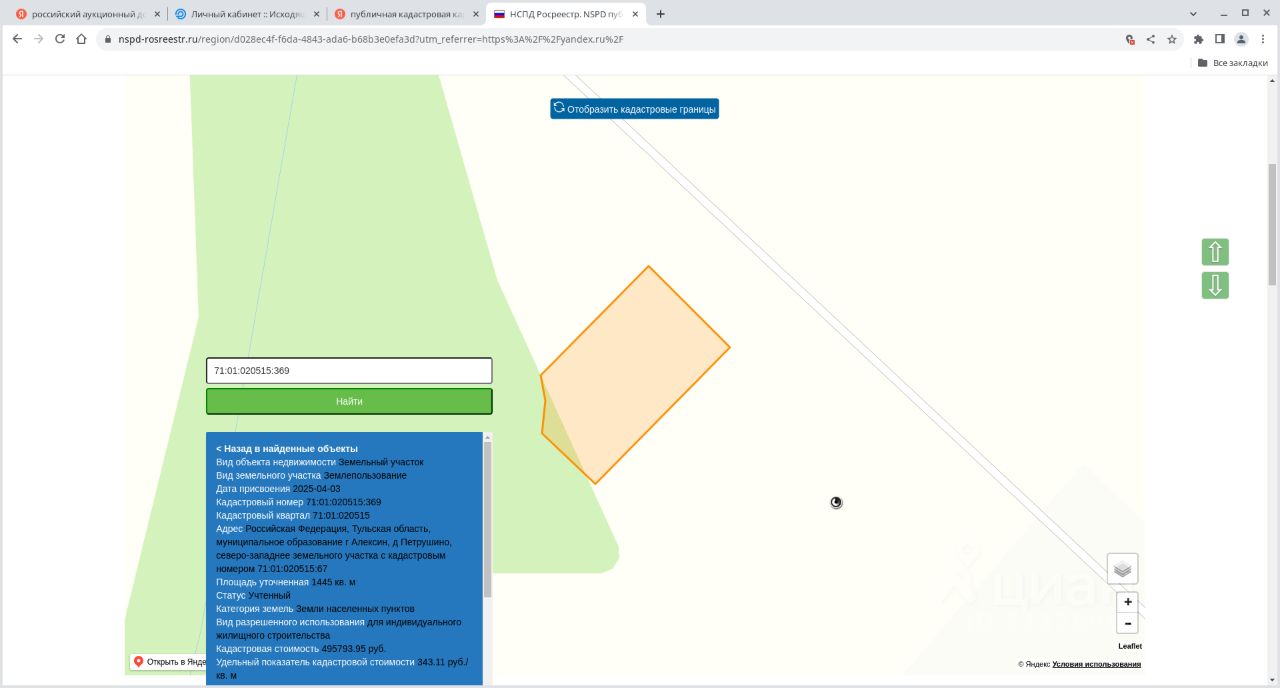Go back via 'Назад в найденные объекты'
1280x688 pixels.
click(287, 449)
